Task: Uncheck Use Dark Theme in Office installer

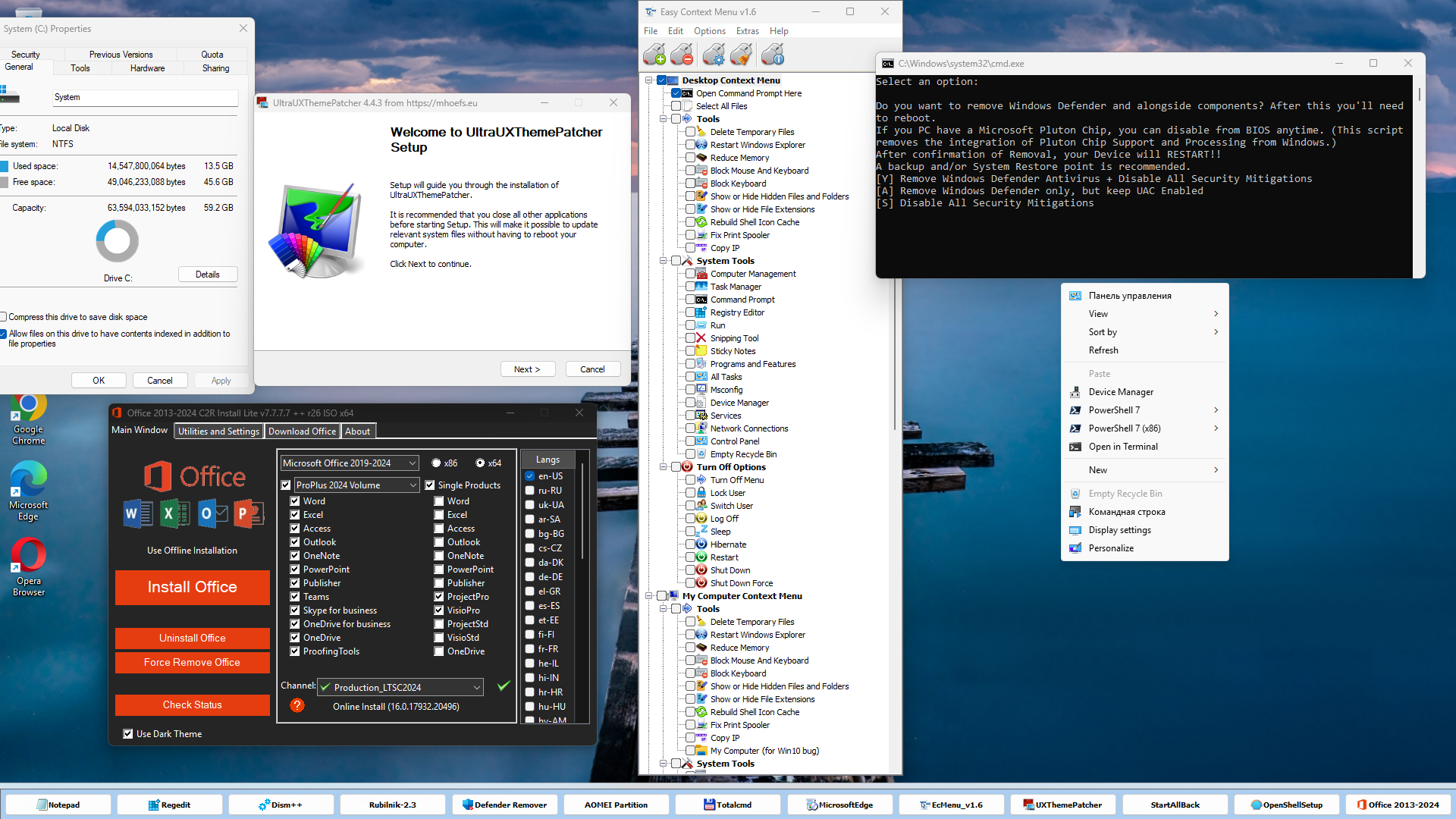Action: 128,734
